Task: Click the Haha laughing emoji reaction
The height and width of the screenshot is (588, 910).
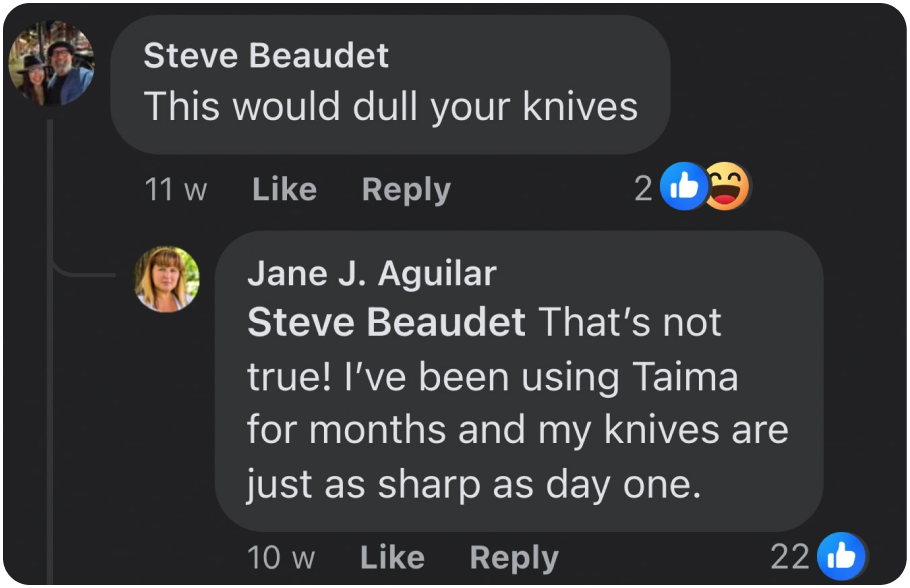Action: click(x=727, y=188)
